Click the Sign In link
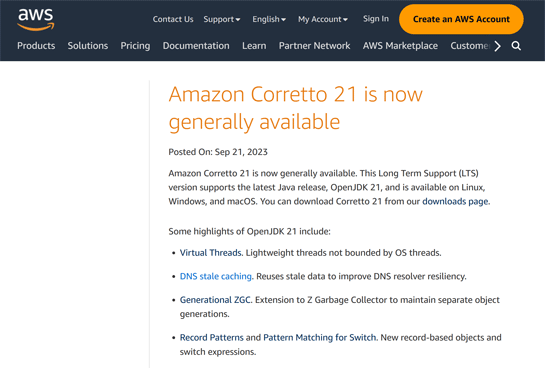The height and width of the screenshot is (368, 545). click(x=376, y=19)
